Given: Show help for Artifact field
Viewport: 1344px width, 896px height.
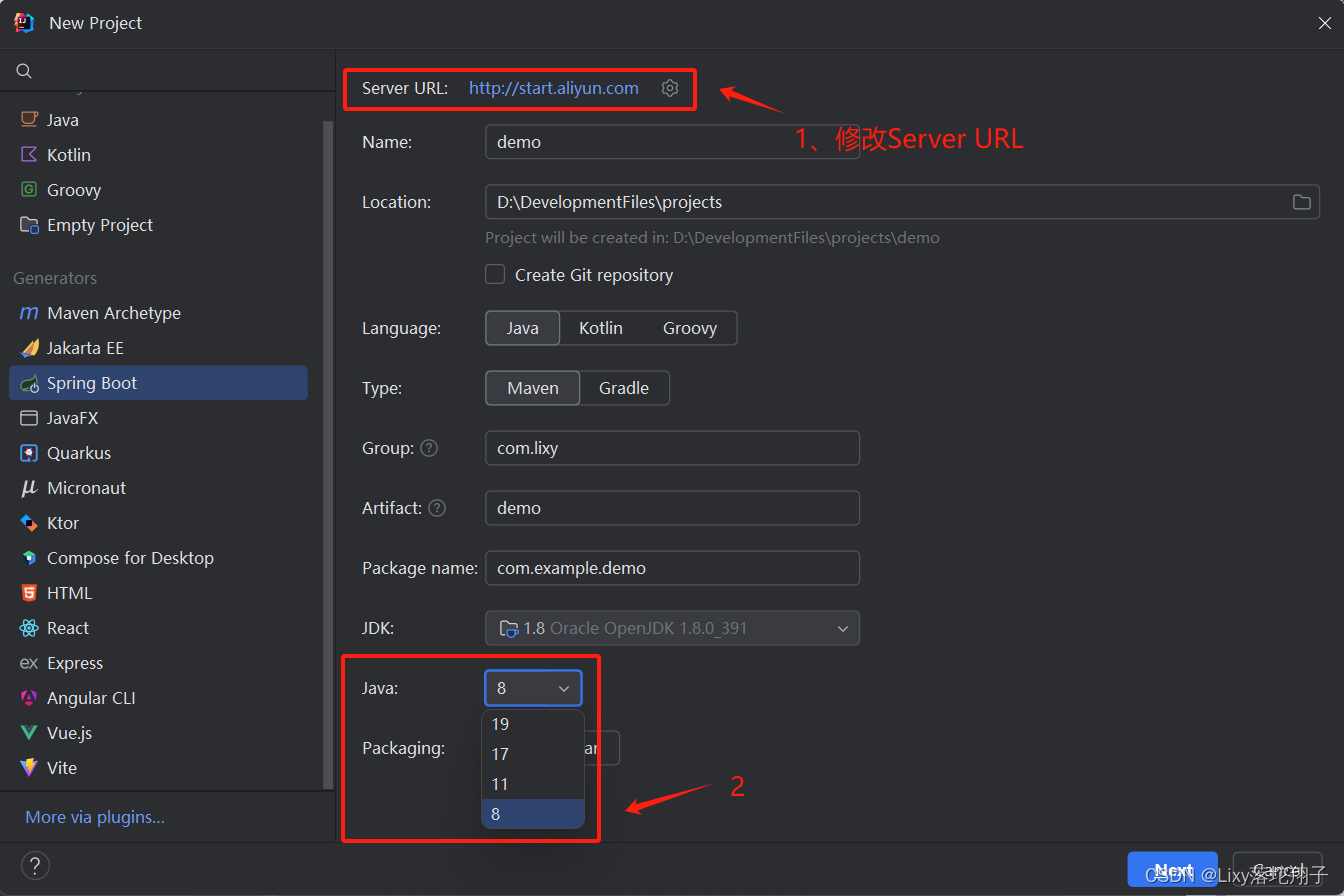Looking at the screenshot, I should (437, 508).
